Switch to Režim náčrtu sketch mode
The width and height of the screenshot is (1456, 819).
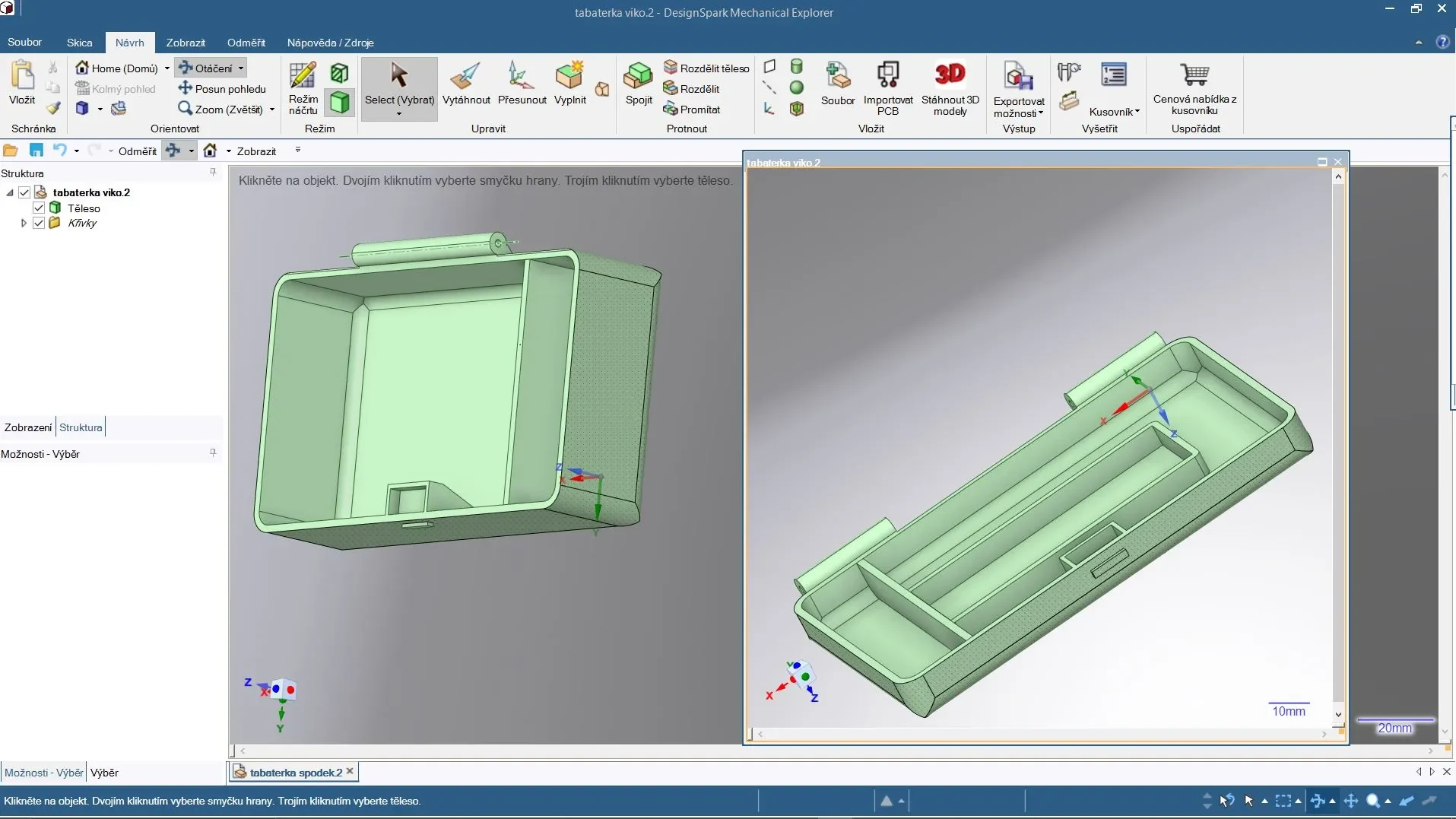point(303,88)
